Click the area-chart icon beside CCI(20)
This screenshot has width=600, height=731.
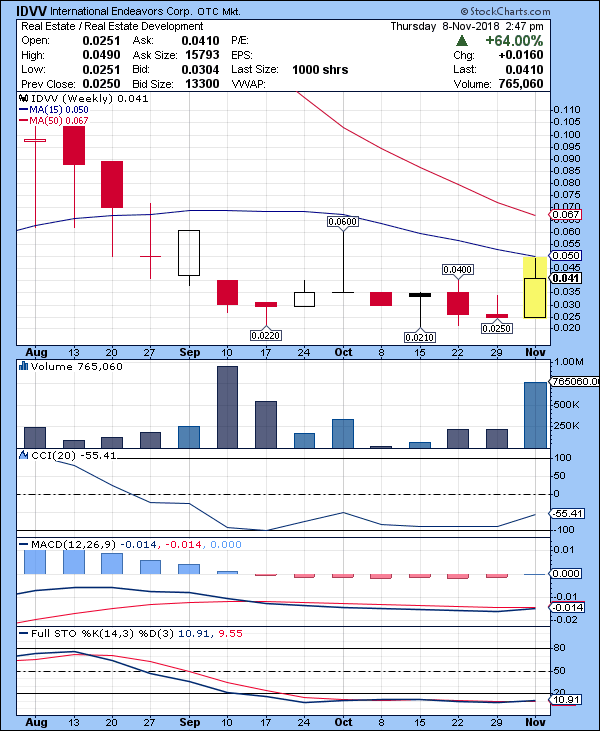[23, 455]
